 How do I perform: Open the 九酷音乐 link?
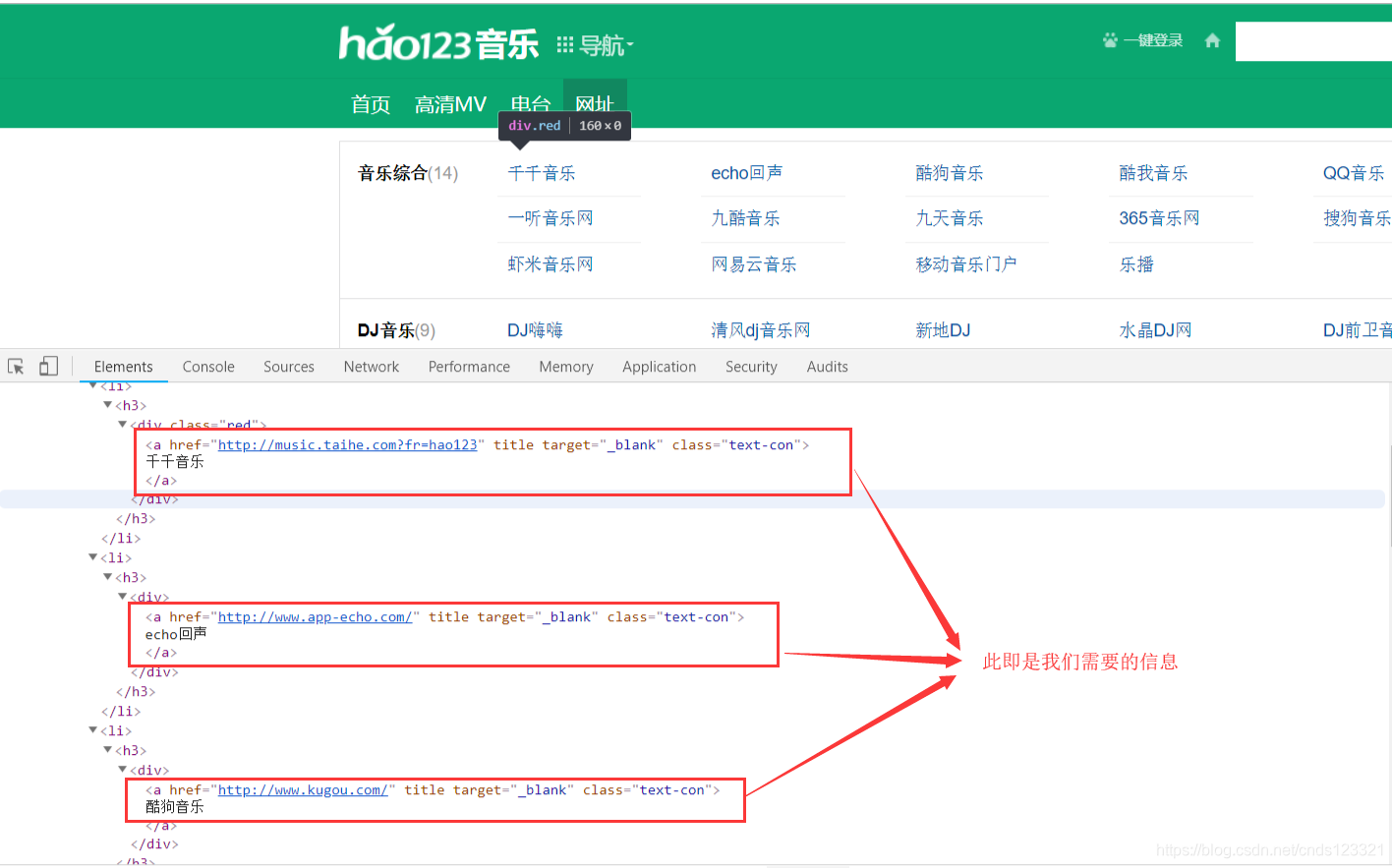click(745, 218)
